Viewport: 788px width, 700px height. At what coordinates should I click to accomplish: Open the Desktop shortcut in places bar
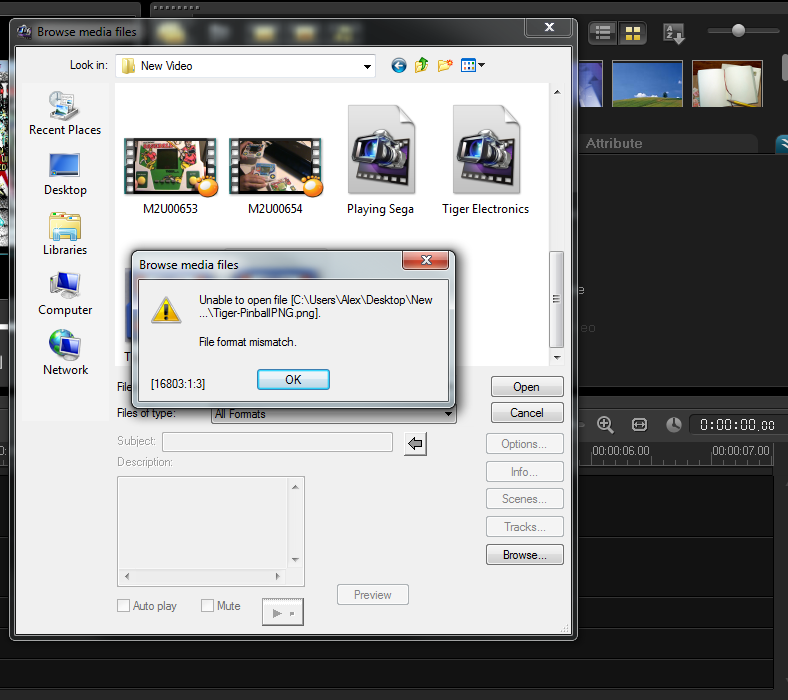[x=65, y=174]
